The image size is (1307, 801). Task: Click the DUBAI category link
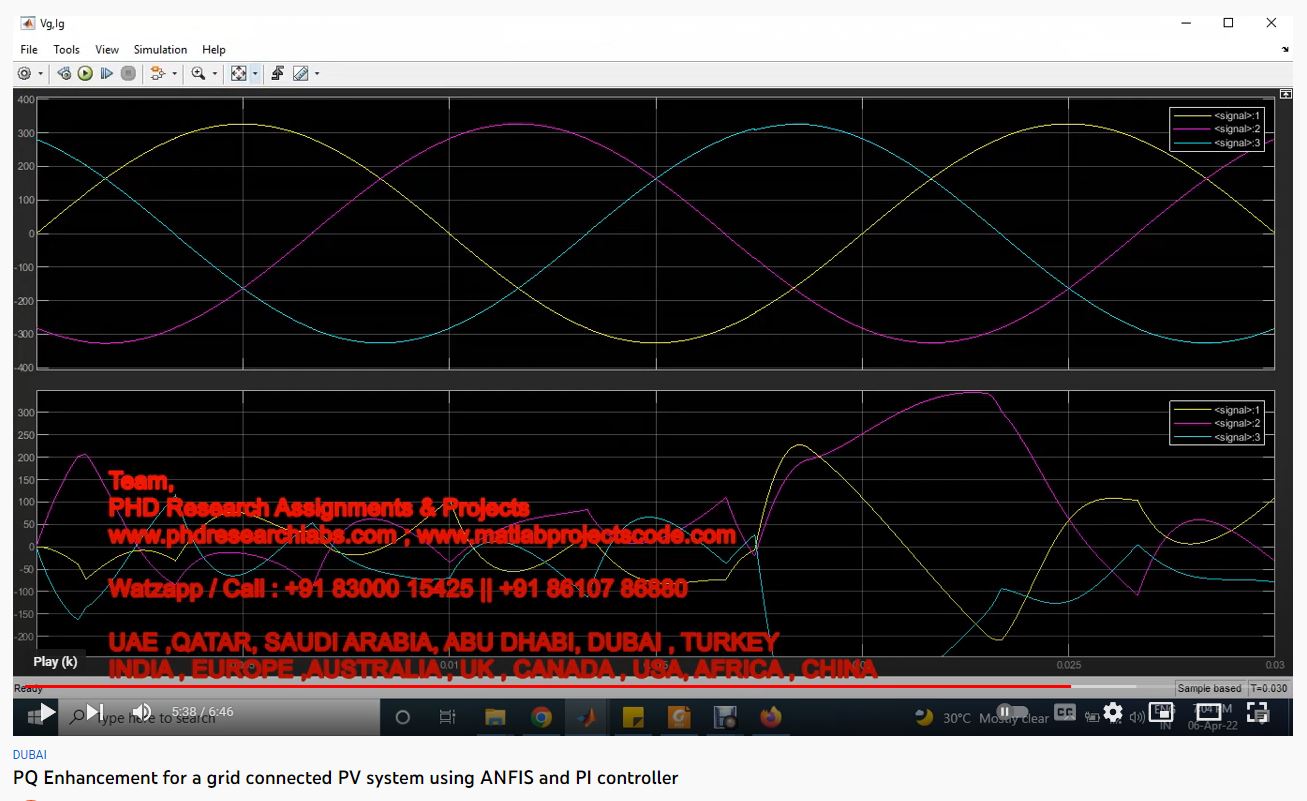point(30,755)
